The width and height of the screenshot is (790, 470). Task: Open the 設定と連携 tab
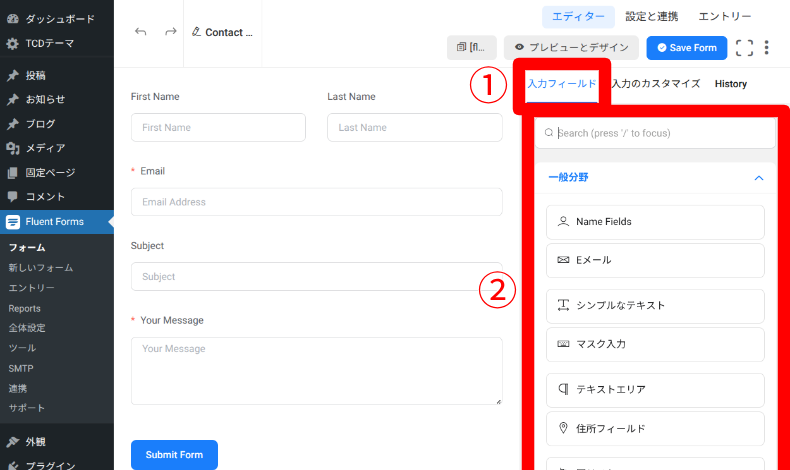pyautogui.click(x=651, y=17)
